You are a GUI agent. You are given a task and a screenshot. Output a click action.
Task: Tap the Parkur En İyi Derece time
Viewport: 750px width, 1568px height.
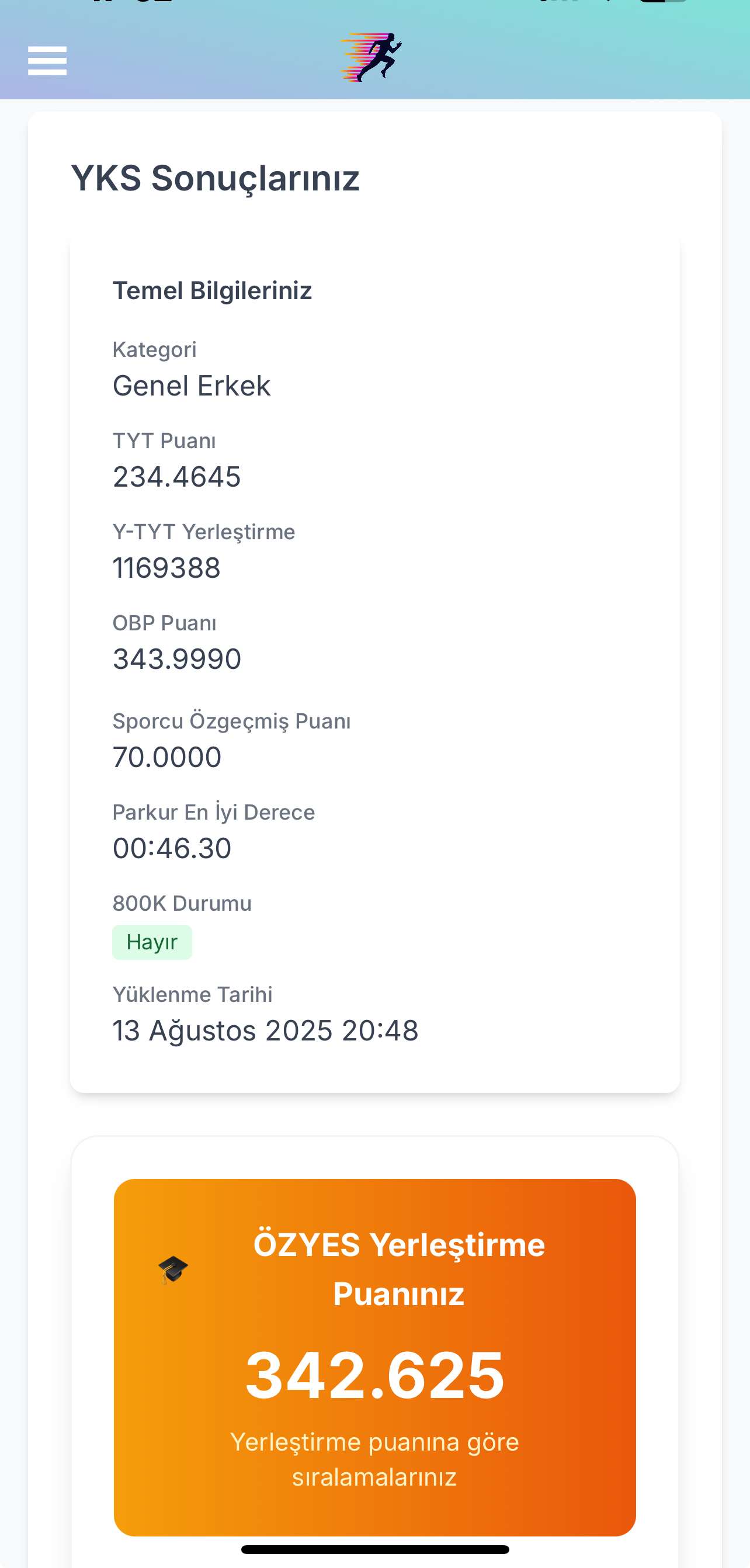[x=172, y=848]
